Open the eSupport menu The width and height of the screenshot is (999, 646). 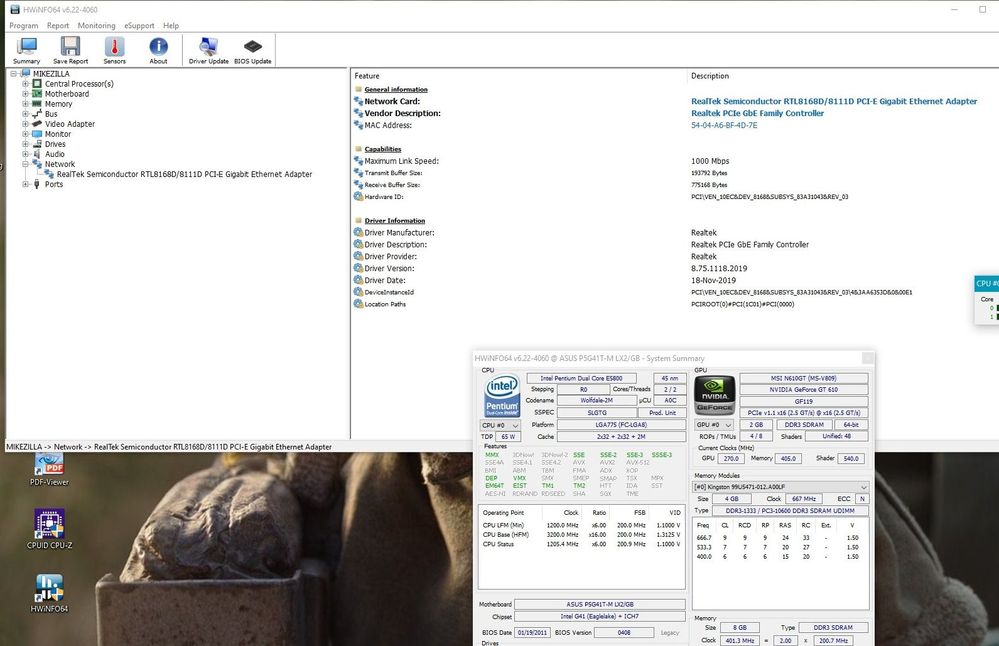[x=139, y=25]
